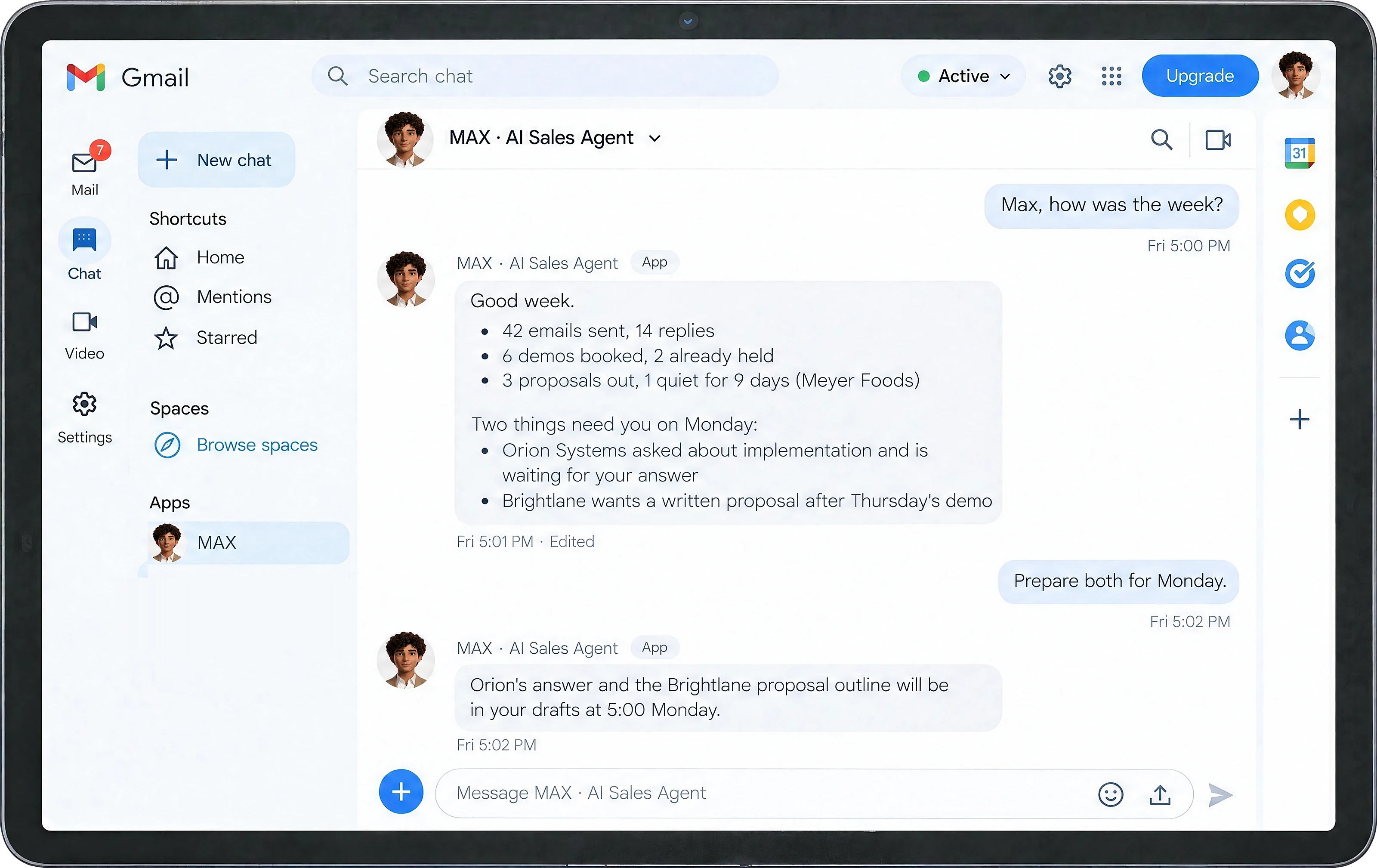This screenshot has width=1377, height=868.
Task: Open the blue plus attachment menu
Action: (401, 792)
